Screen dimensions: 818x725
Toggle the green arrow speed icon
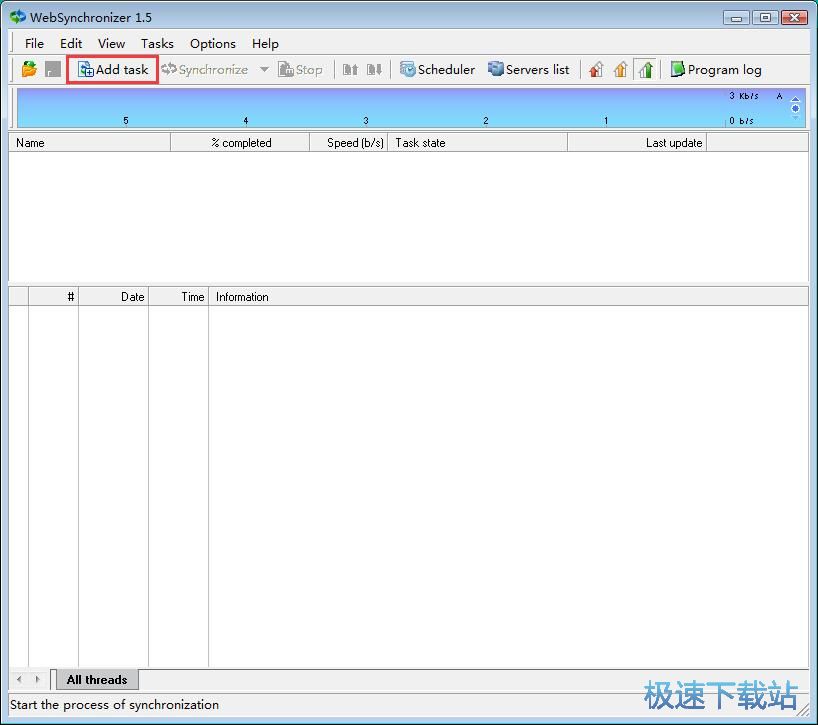(645, 69)
